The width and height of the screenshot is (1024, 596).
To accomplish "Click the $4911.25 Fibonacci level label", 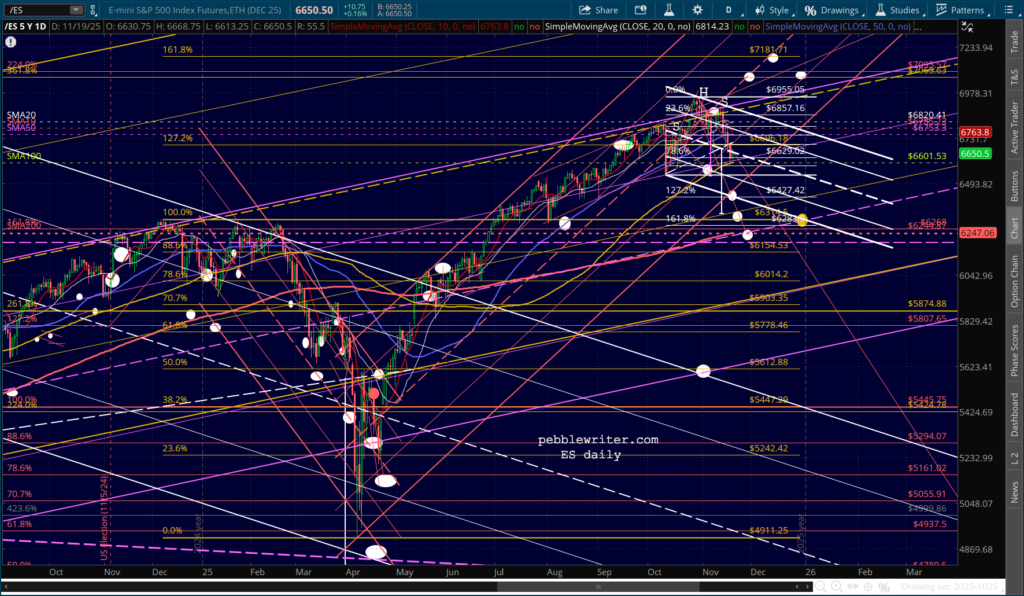I will [769, 531].
